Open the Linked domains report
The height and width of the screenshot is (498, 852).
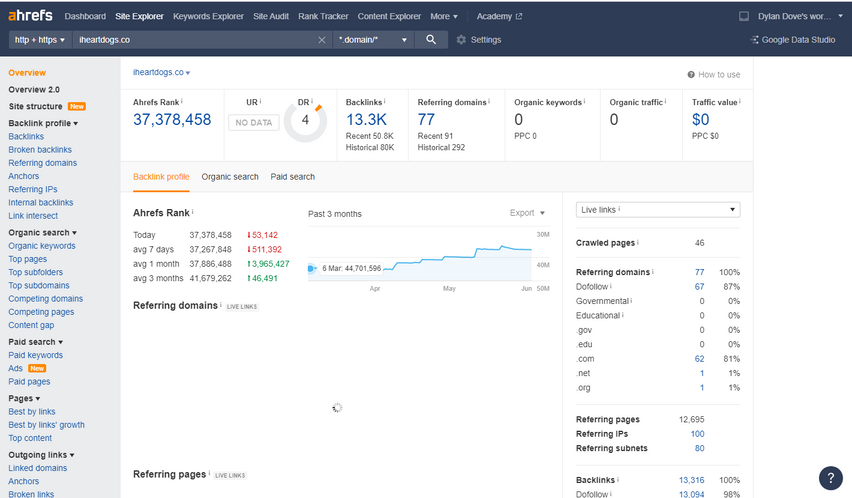[37, 468]
